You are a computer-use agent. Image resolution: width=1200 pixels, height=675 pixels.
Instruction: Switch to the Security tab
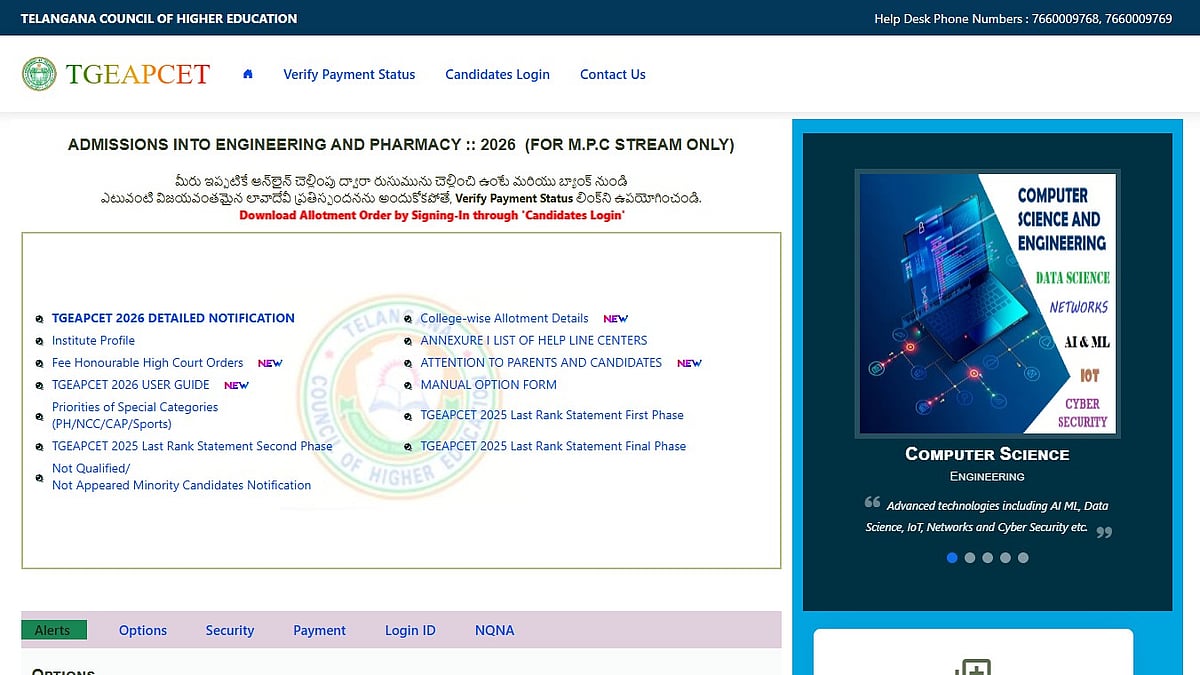(230, 630)
